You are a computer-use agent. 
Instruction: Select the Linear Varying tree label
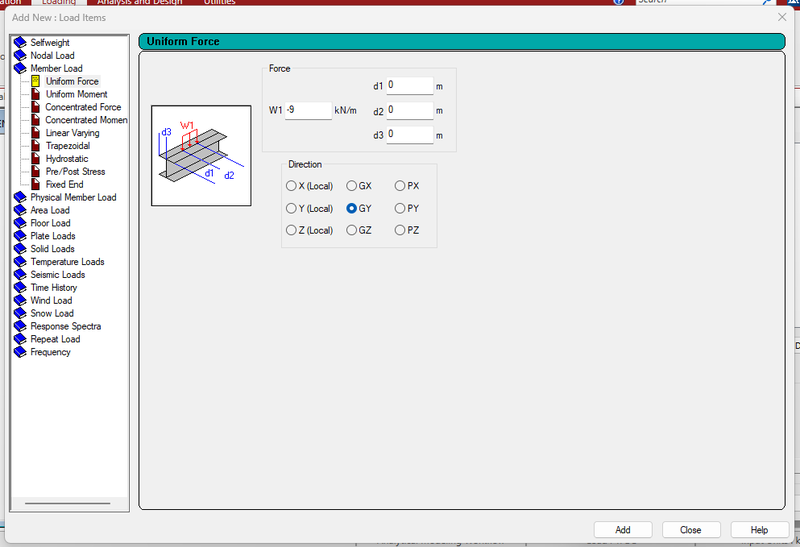[72, 133]
